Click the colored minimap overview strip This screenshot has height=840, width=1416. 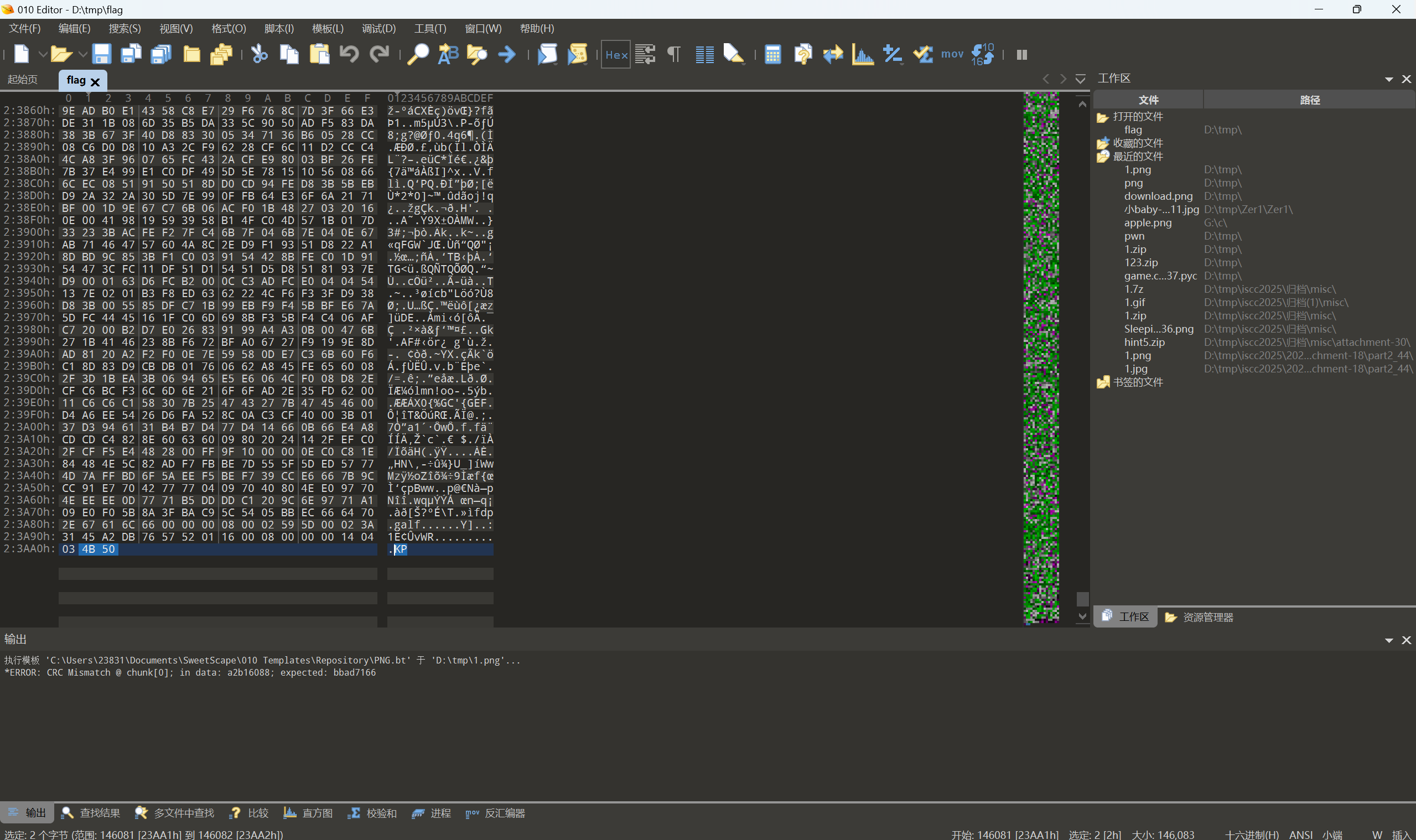[1041, 357]
